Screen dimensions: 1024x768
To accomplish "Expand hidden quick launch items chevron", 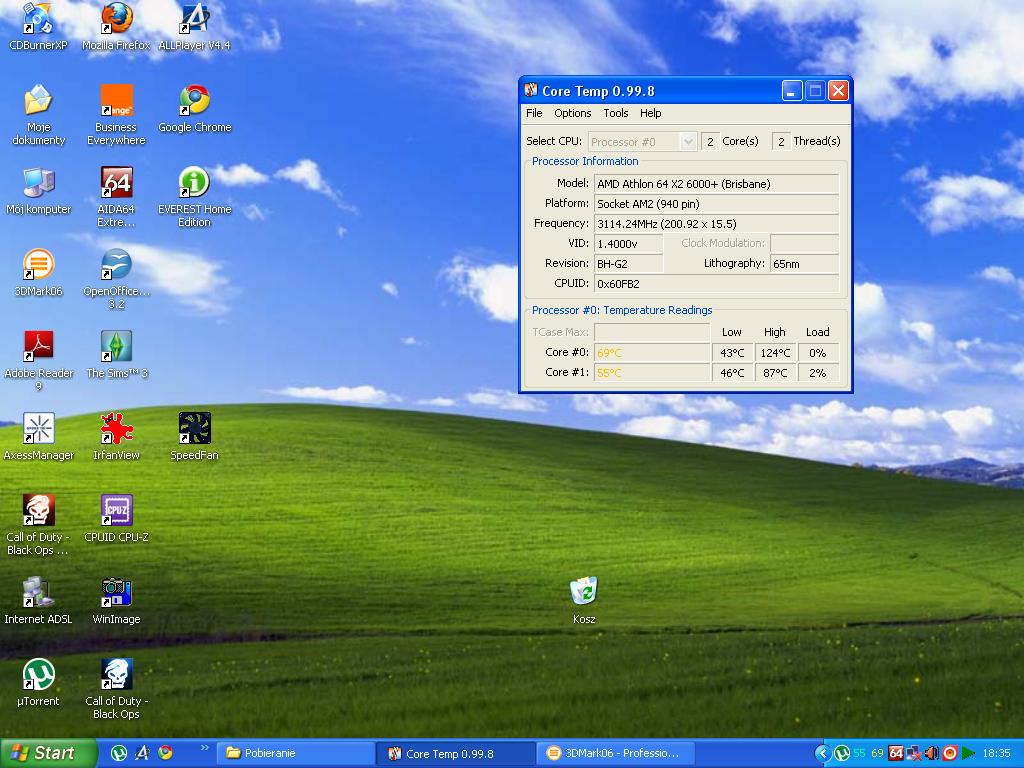I will pos(205,748).
